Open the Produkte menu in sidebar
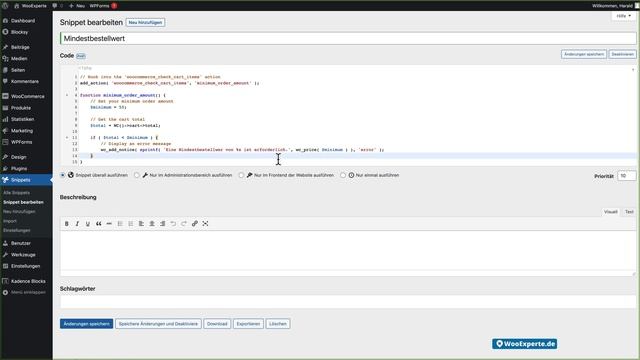Image resolution: width=640 pixels, height=360 pixels. click(26, 108)
